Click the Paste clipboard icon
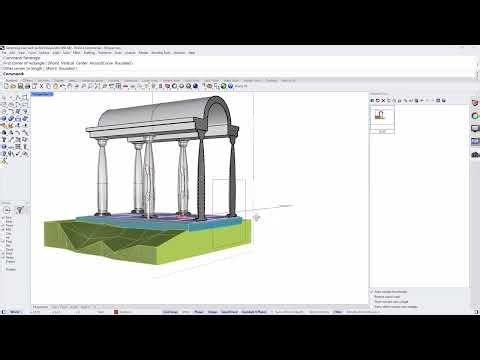Image resolution: width=480 pixels, height=360 pixels. pyautogui.click(x=55, y=86)
